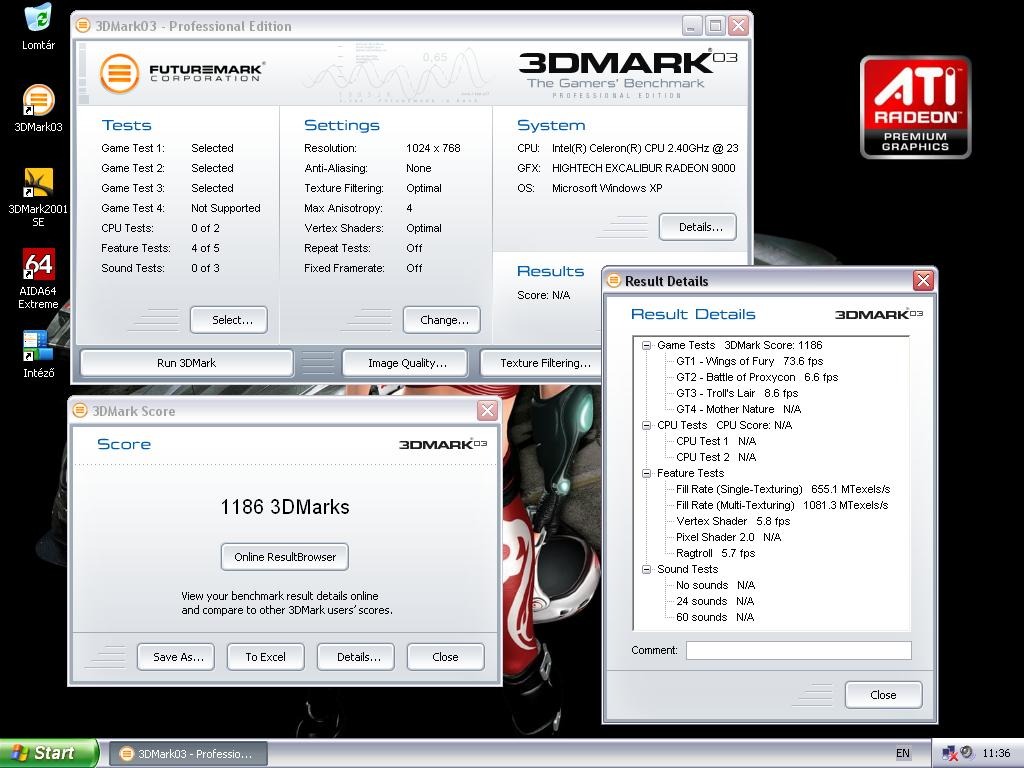Click Game Test 4 Not Supported text
This screenshot has width=1024, height=768.
point(225,208)
